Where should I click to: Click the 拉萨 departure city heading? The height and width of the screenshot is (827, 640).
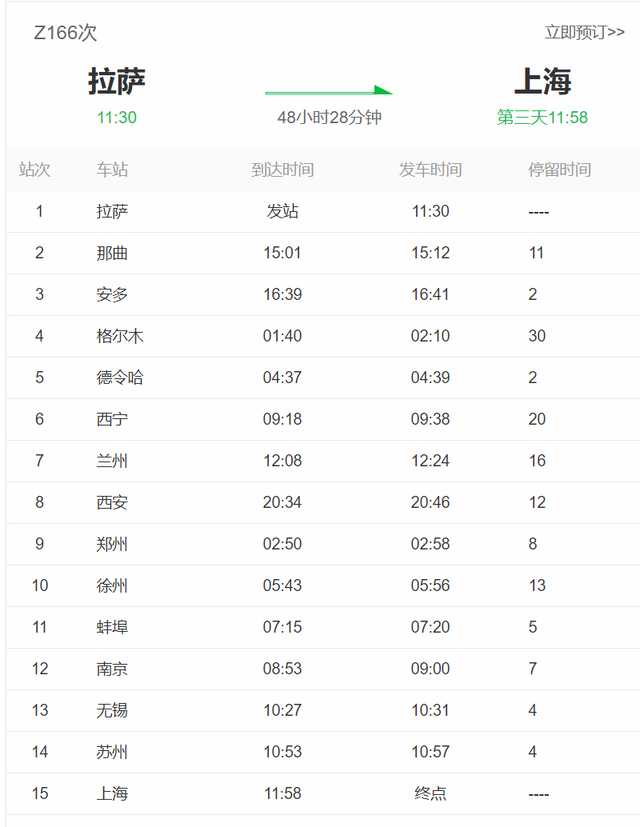(117, 82)
